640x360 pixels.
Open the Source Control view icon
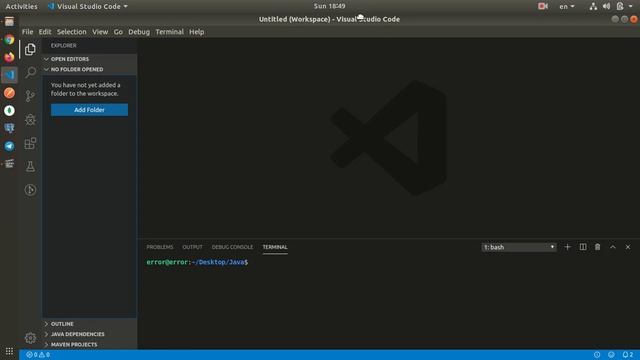click(30, 96)
